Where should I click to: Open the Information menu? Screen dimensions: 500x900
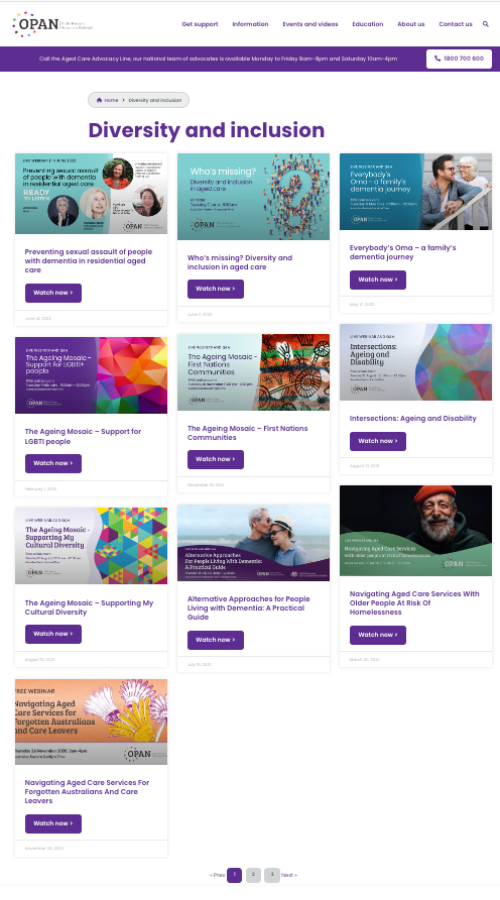click(x=250, y=24)
